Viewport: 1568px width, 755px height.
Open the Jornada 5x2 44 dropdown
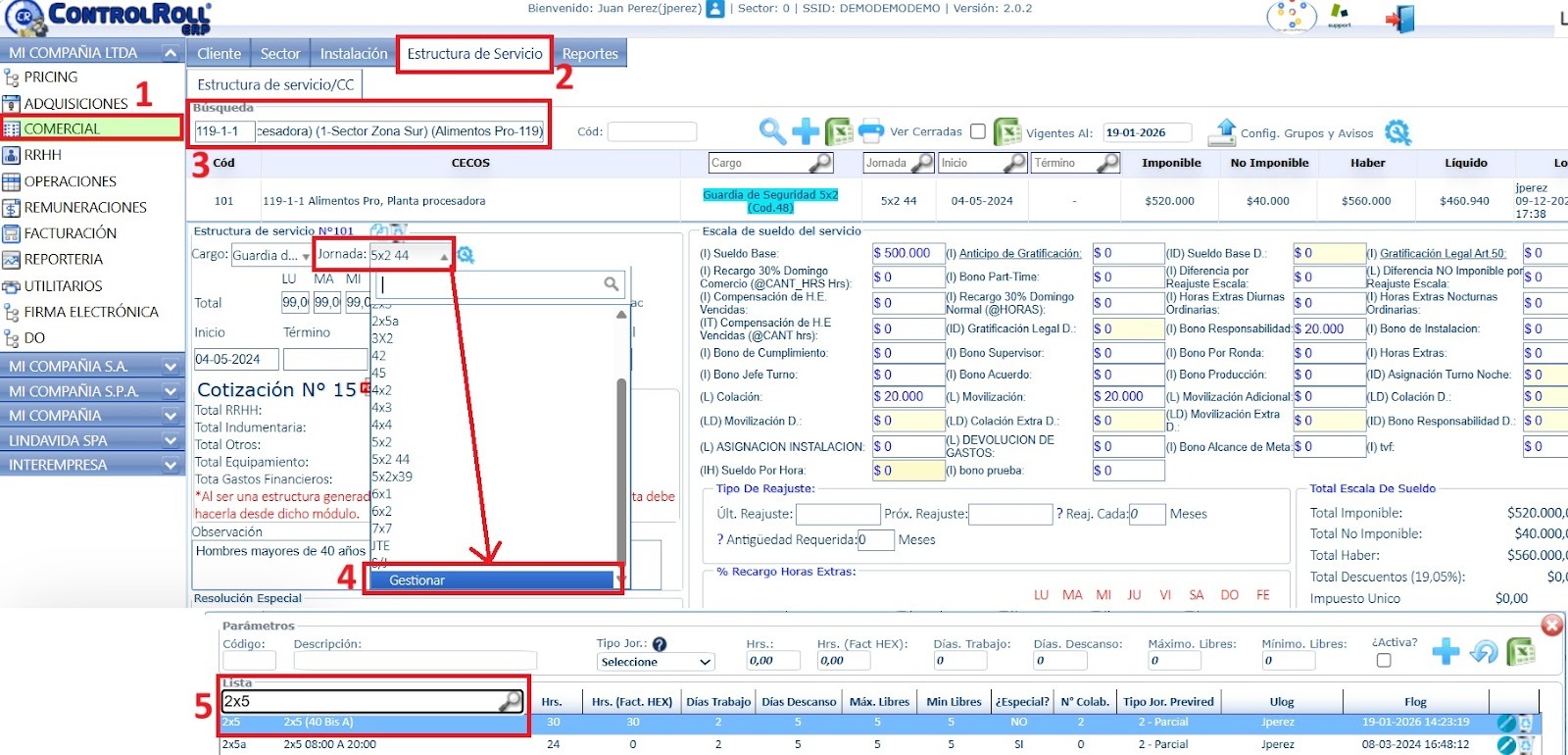tap(410, 256)
